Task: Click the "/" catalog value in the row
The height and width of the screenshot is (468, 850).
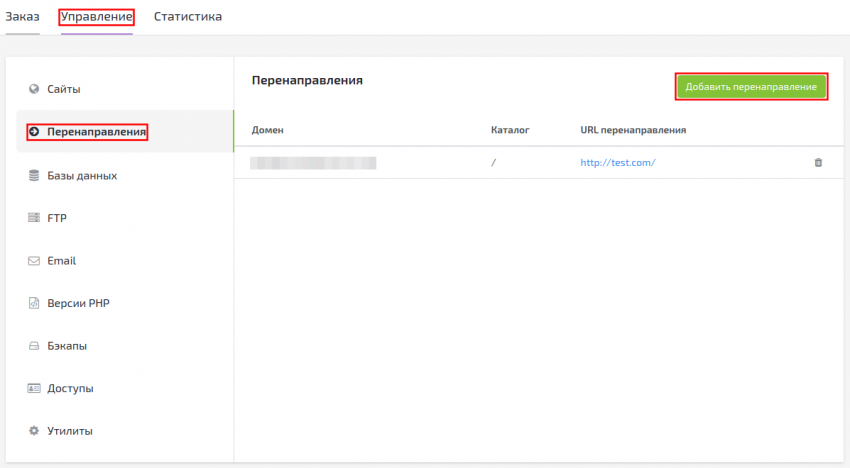Action: click(494, 162)
